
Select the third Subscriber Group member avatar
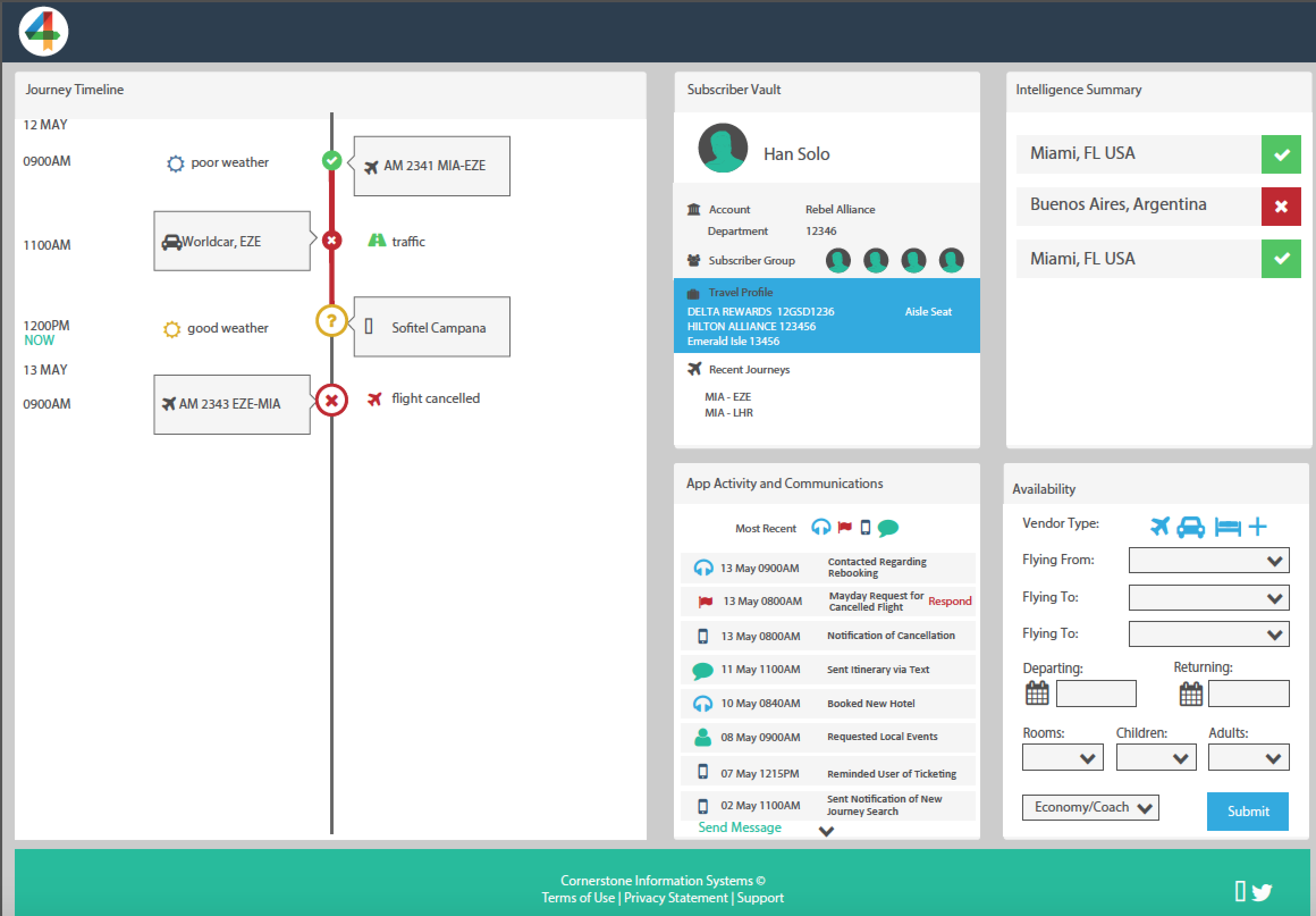pos(914,260)
